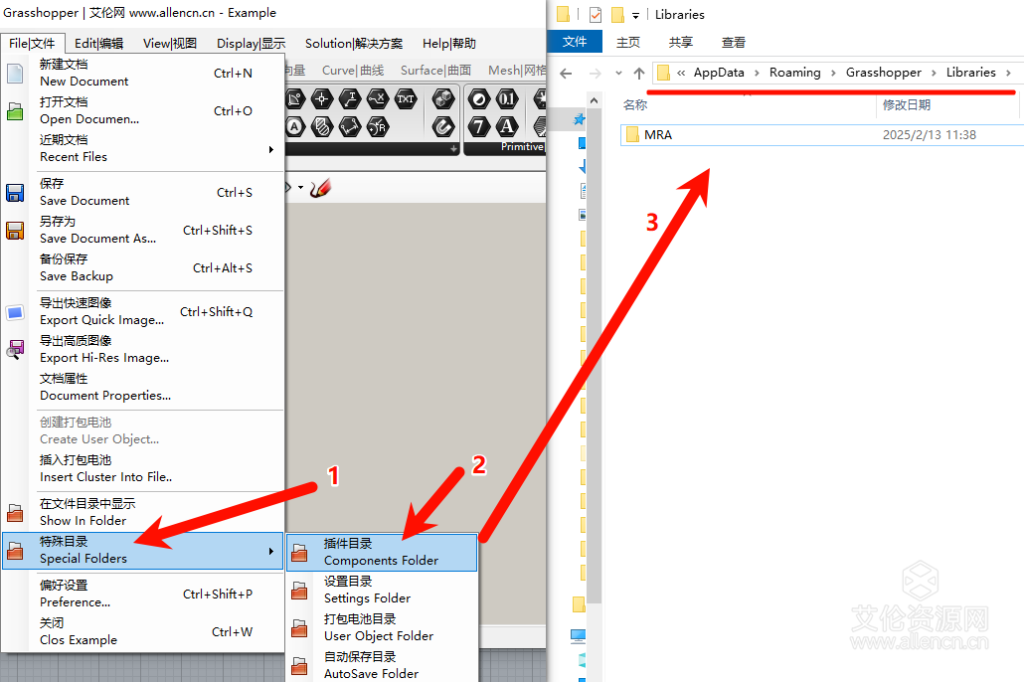Viewport: 1024px width, 682px height.
Task: Expand the params panel dropdown arrow
Action: point(453,149)
